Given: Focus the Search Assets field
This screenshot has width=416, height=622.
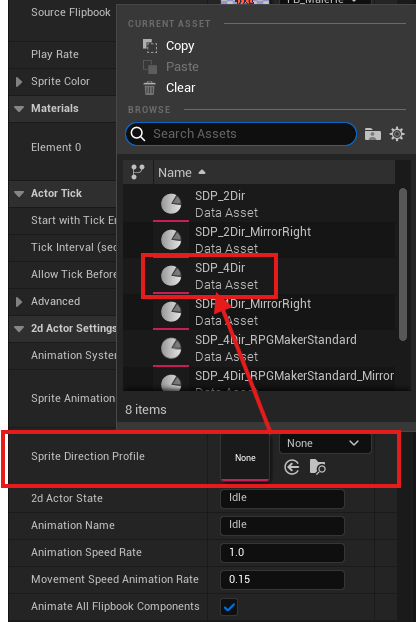Looking at the screenshot, I should pyautogui.click(x=241, y=134).
